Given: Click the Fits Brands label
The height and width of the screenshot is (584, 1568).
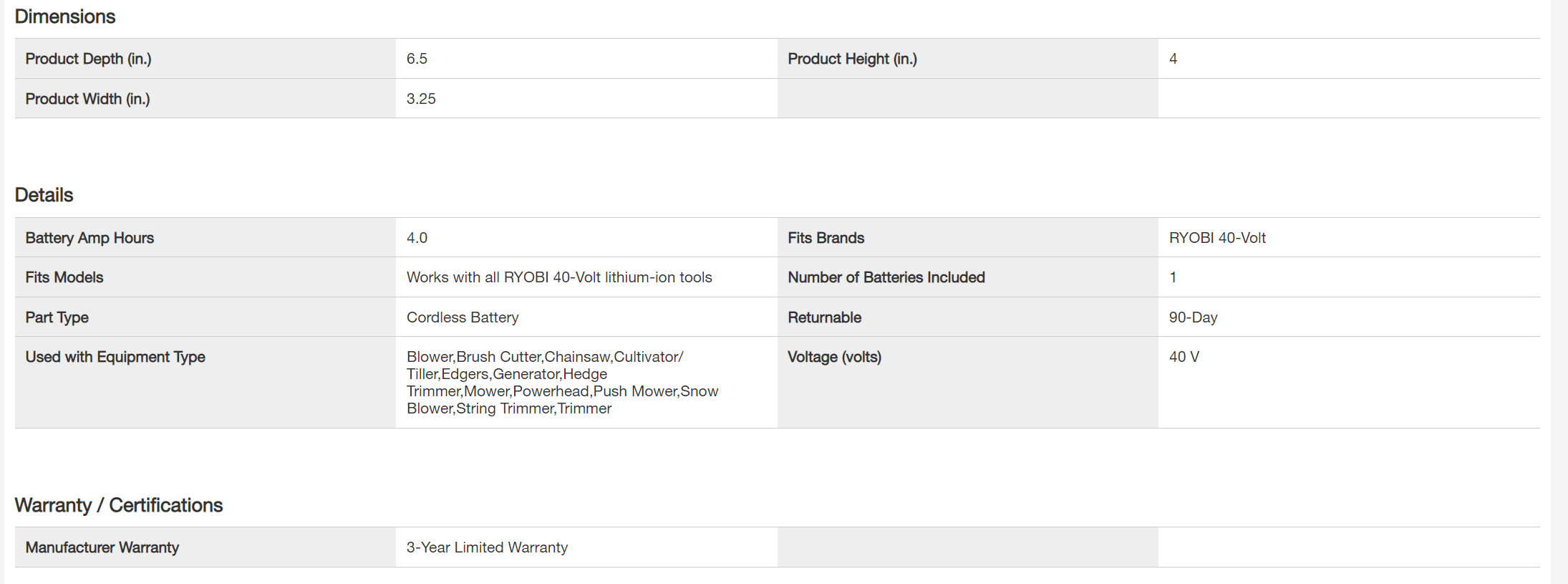Looking at the screenshot, I should pyautogui.click(x=826, y=238).
